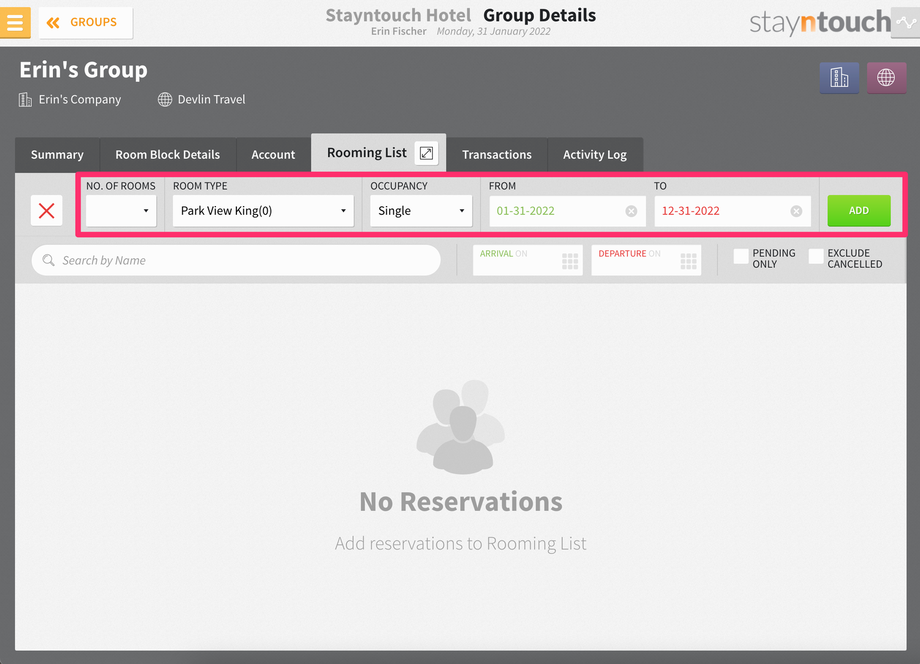The height and width of the screenshot is (664, 920).
Task: Click the activity graph icon beside logo
Action: (906, 22)
